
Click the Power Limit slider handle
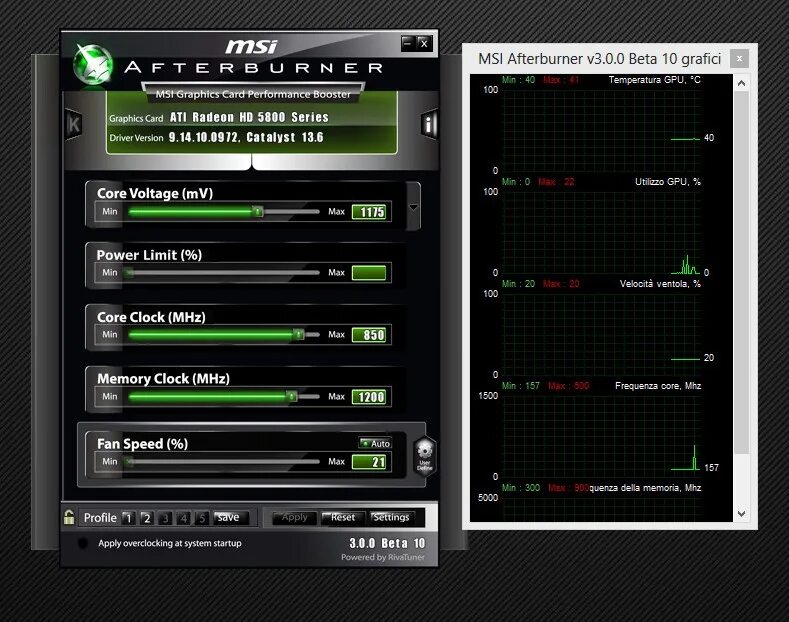[x=129, y=272]
